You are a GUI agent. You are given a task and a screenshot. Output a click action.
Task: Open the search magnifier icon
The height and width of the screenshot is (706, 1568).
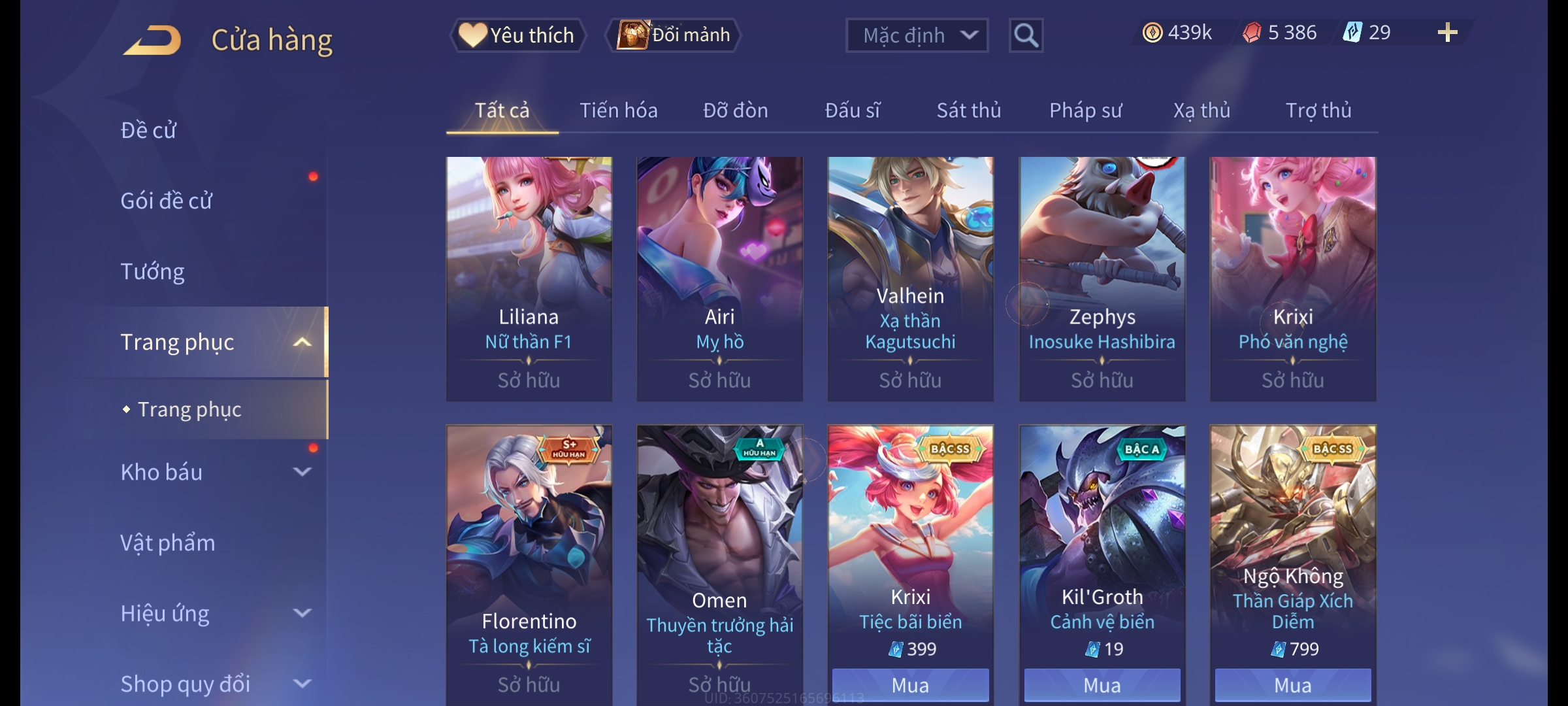click(x=1026, y=35)
